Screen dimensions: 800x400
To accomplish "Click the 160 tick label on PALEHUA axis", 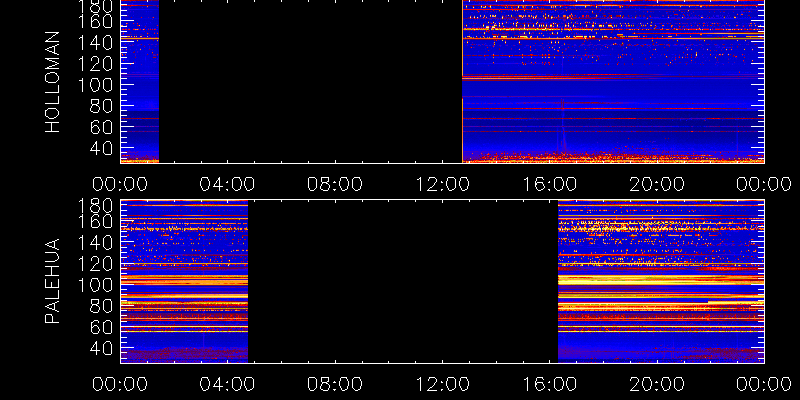I will point(95,221).
